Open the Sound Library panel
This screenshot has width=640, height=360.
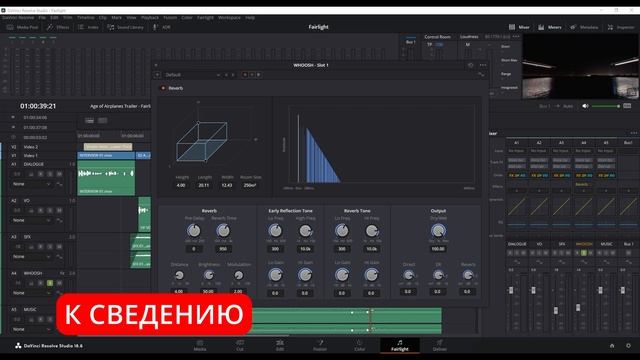pyautogui.click(x=125, y=27)
